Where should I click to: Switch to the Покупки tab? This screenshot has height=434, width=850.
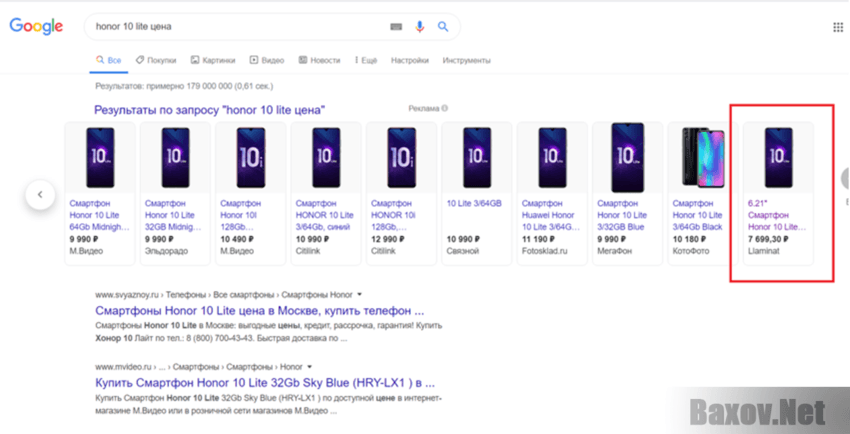pyautogui.click(x=156, y=60)
